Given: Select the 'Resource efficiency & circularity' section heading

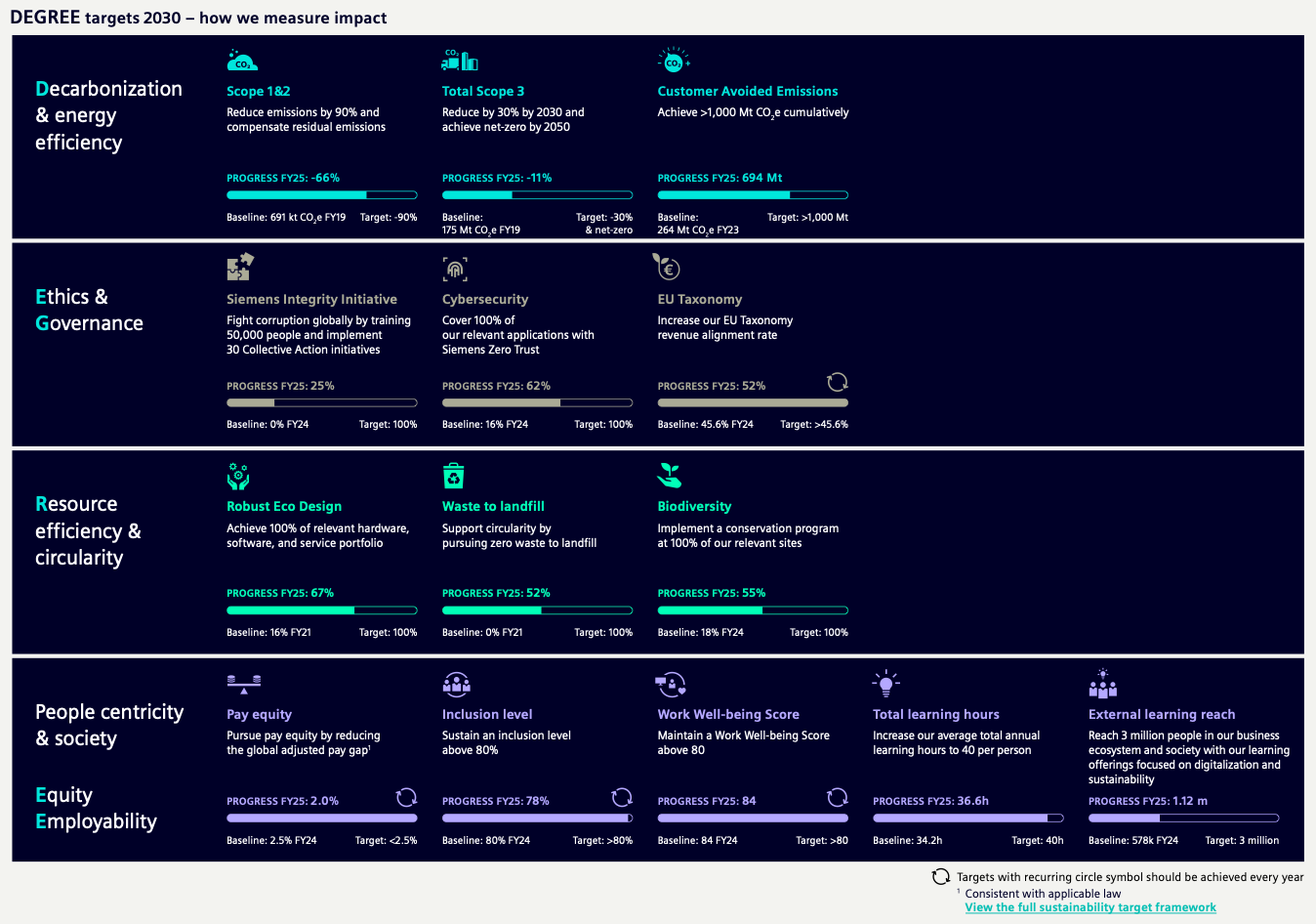Looking at the screenshot, I should coord(88,530).
